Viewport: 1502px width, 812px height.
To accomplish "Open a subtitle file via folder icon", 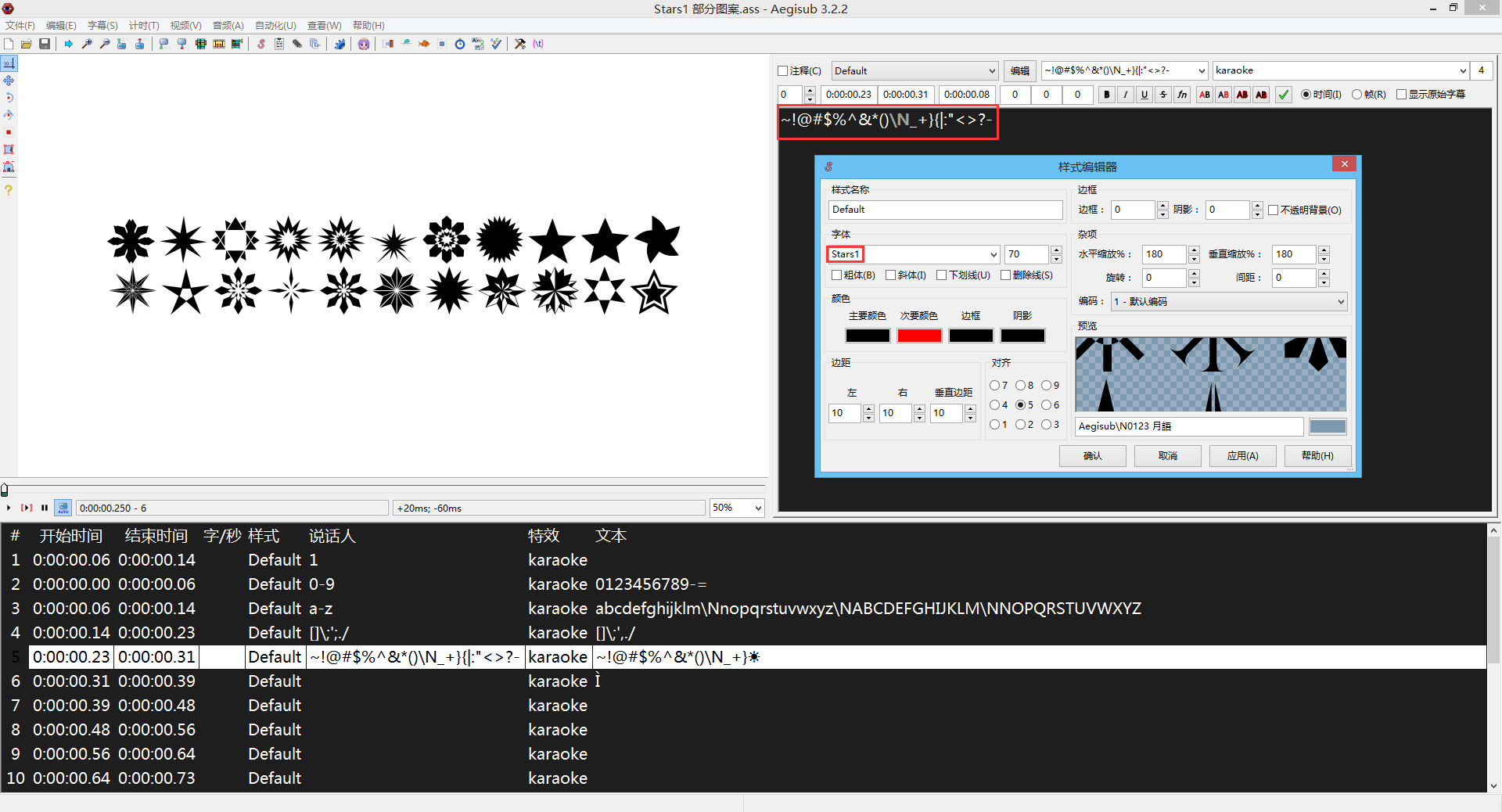I will coord(27,44).
